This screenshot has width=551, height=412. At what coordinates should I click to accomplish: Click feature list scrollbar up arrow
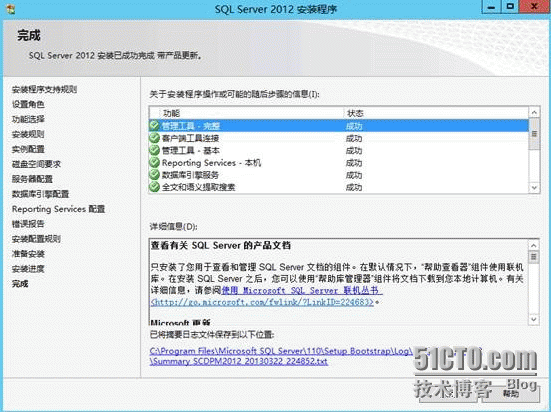coord(534,112)
